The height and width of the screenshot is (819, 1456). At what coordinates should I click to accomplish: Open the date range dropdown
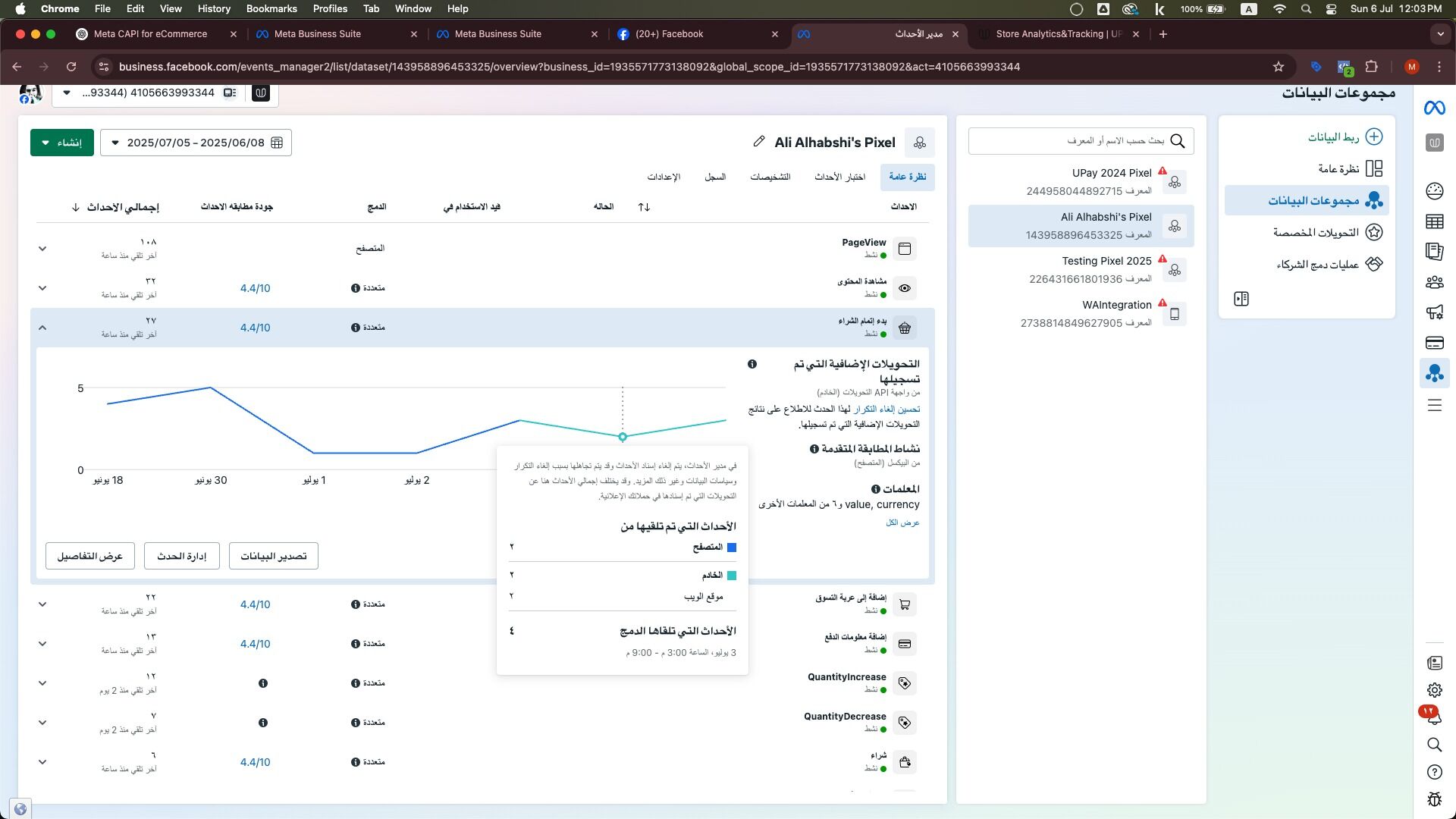[x=196, y=143]
